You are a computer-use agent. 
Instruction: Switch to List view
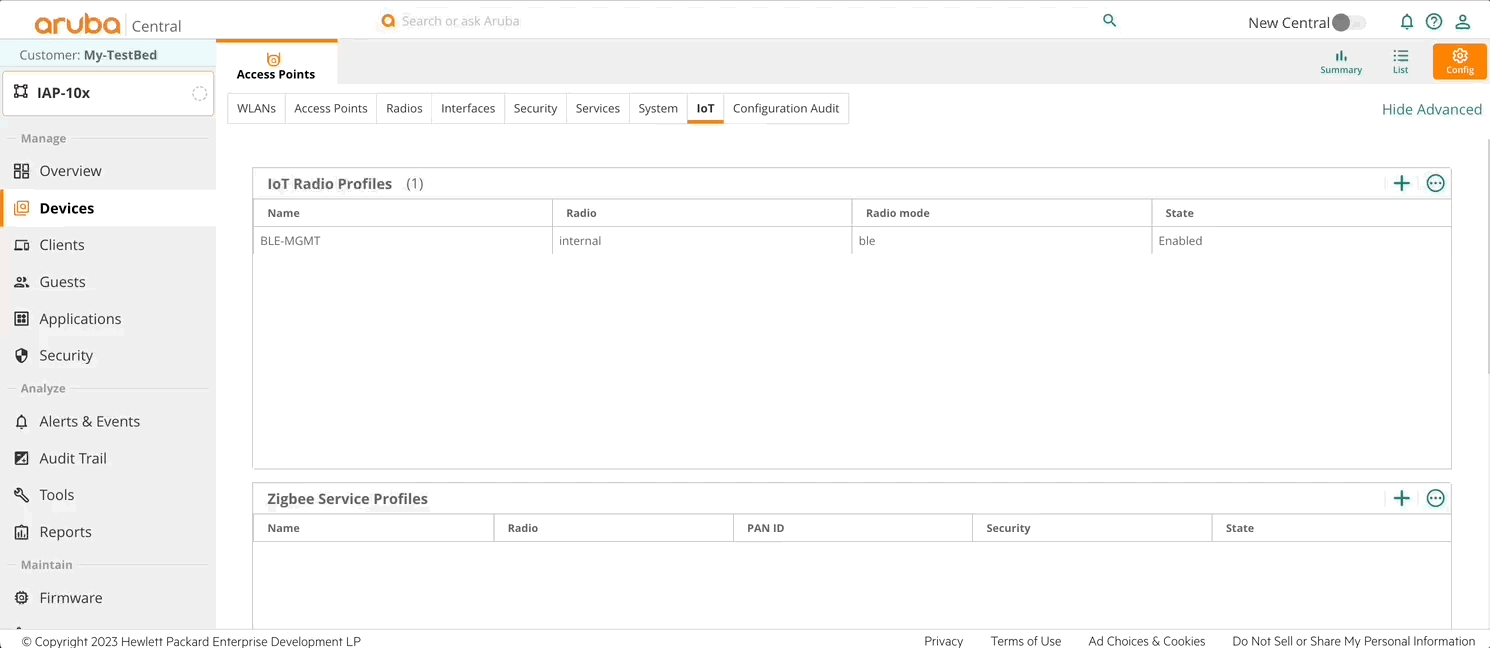coord(1400,62)
